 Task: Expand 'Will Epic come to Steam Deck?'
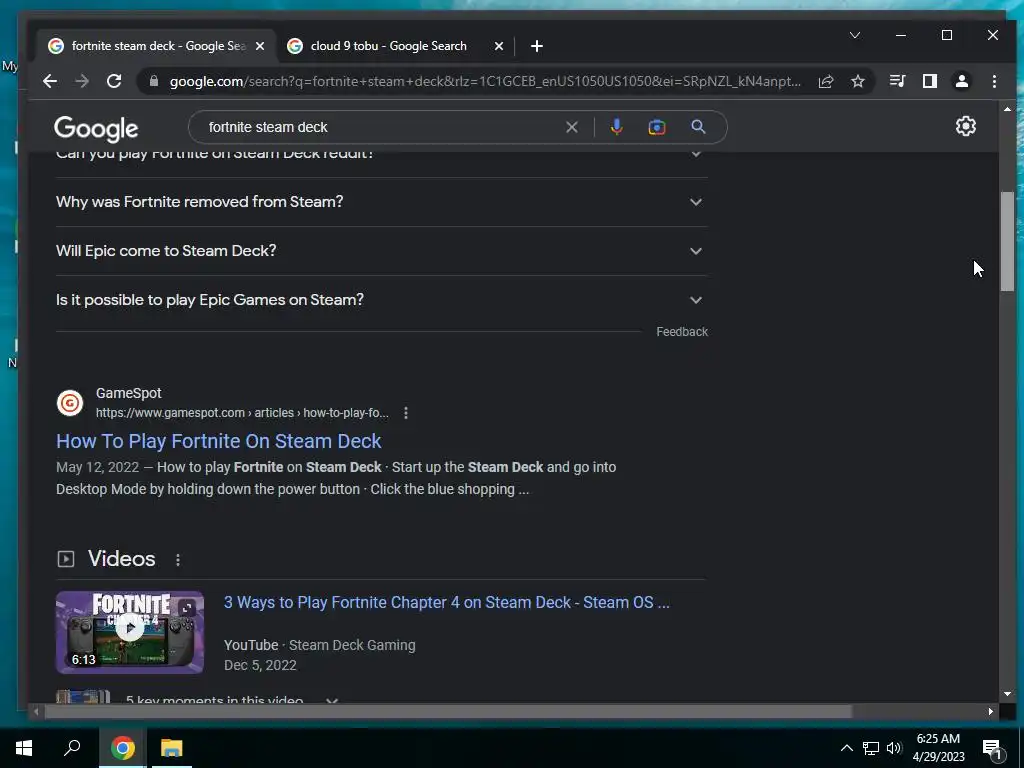coord(381,251)
